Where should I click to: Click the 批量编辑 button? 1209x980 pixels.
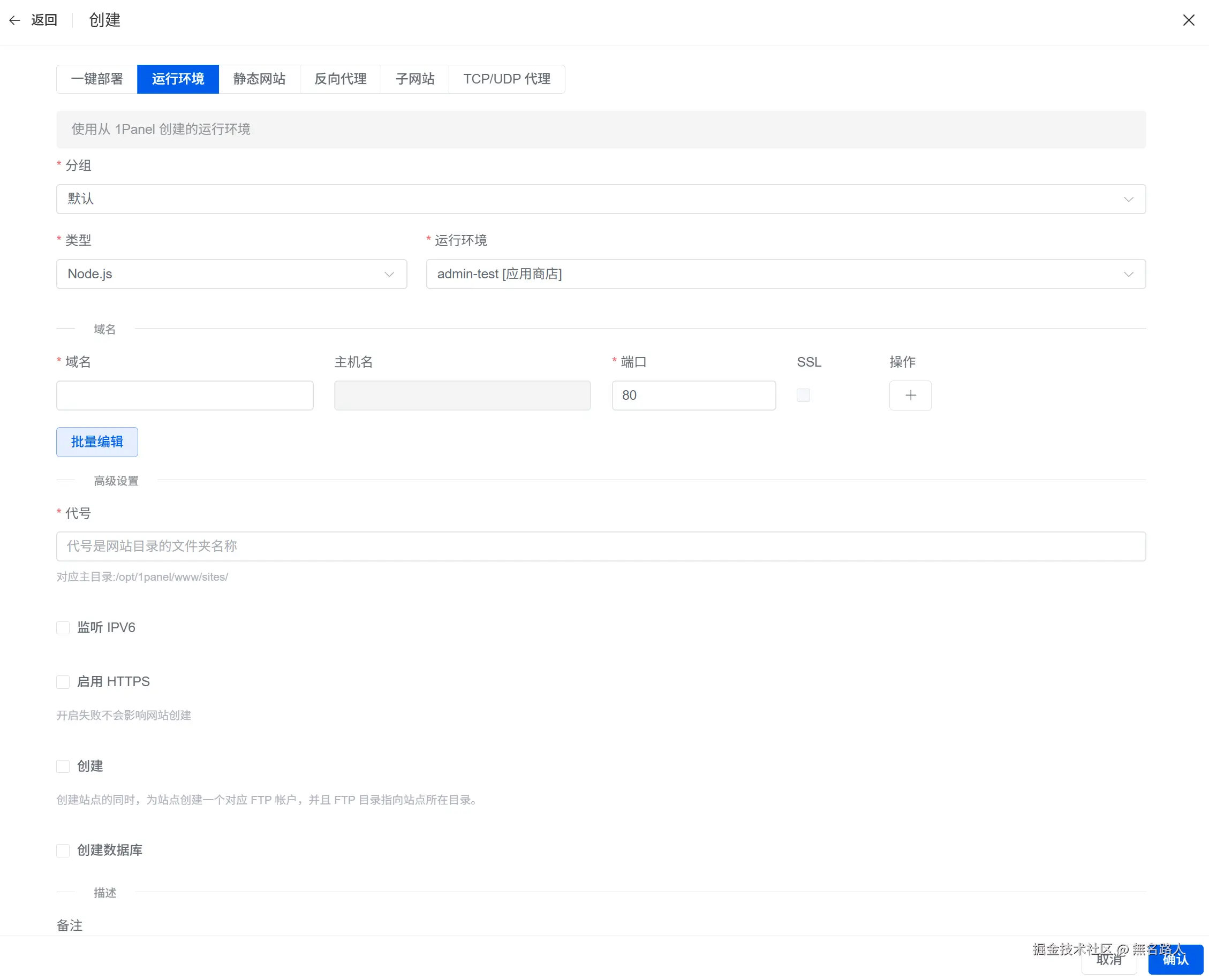(x=96, y=442)
